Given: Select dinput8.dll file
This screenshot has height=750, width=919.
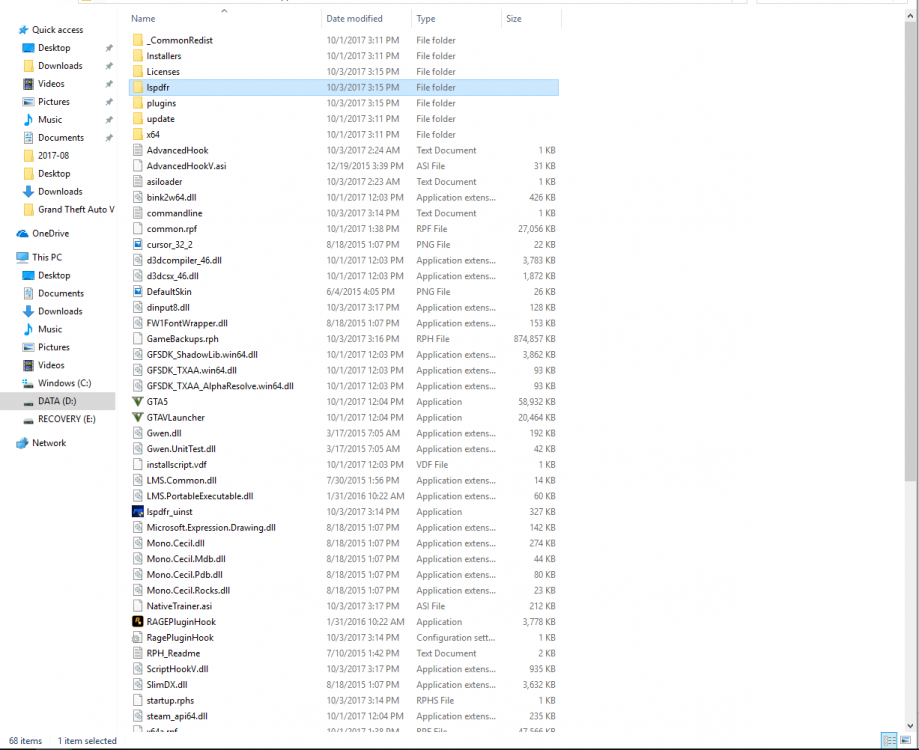Looking at the screenshot, I should (168, 308).
